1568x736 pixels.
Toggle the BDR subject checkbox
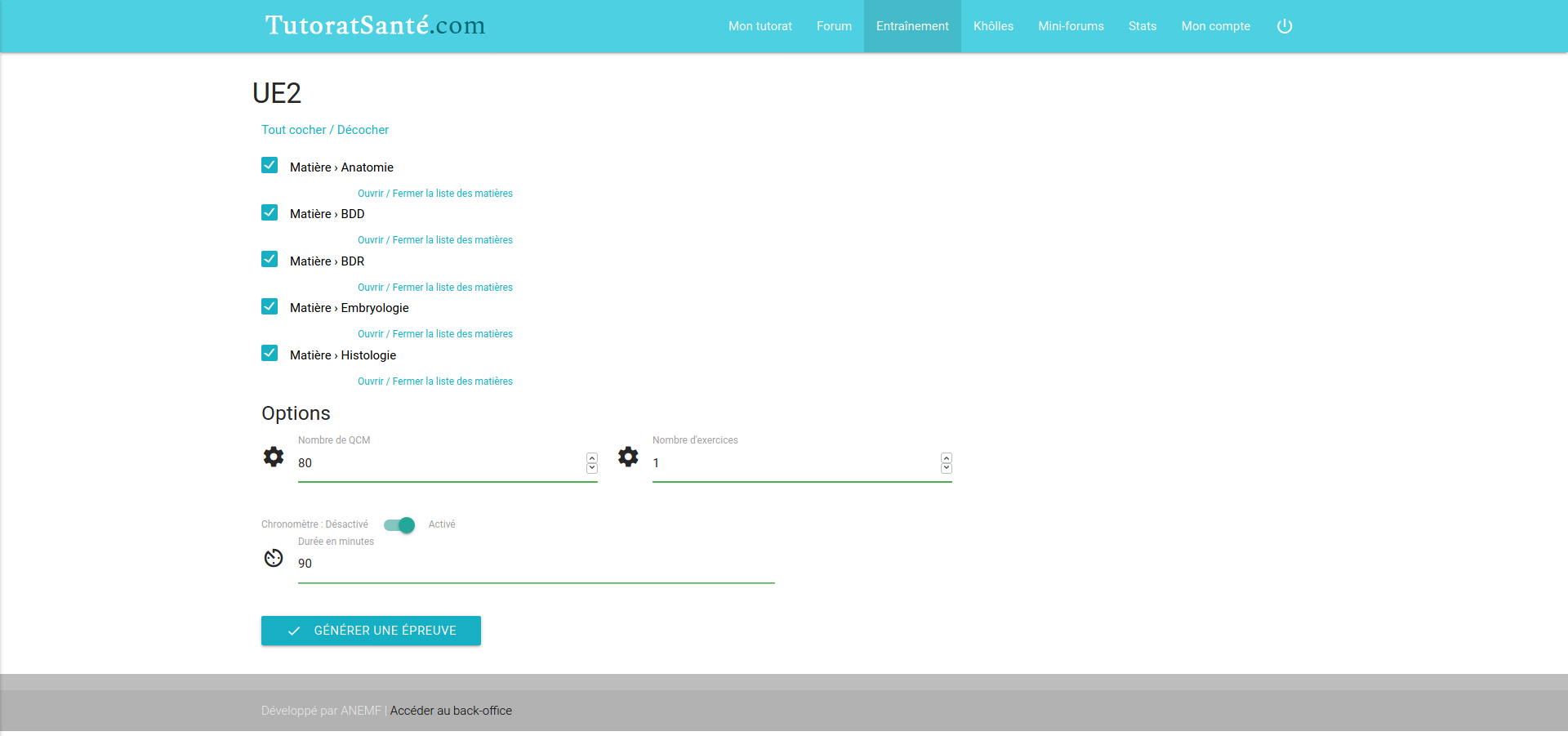(269, 259)
